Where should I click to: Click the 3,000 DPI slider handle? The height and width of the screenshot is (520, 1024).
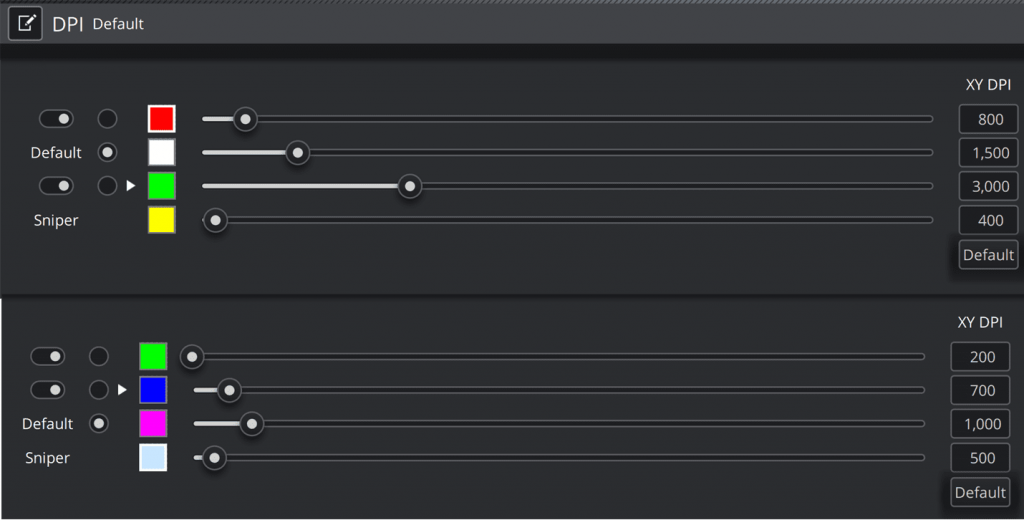pyautogui.click(x=409, y=186)
